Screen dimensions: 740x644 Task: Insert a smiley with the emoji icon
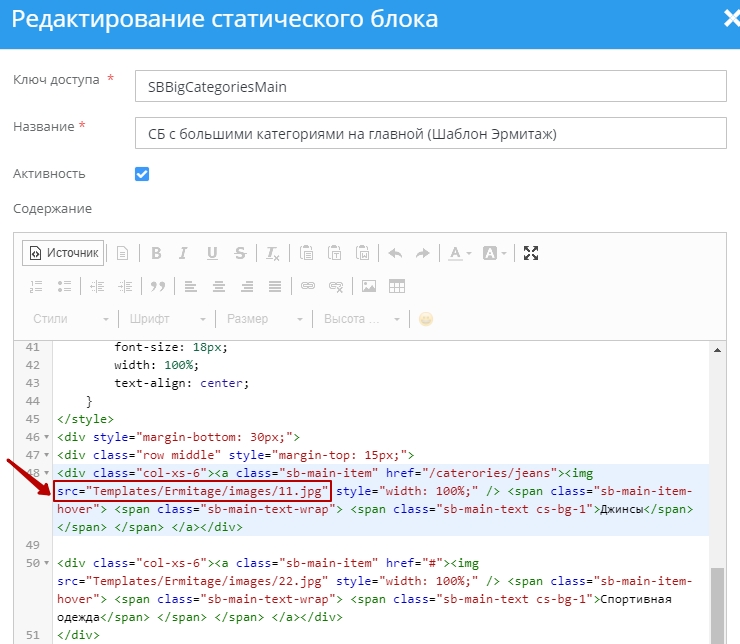[x=427, y=319]
